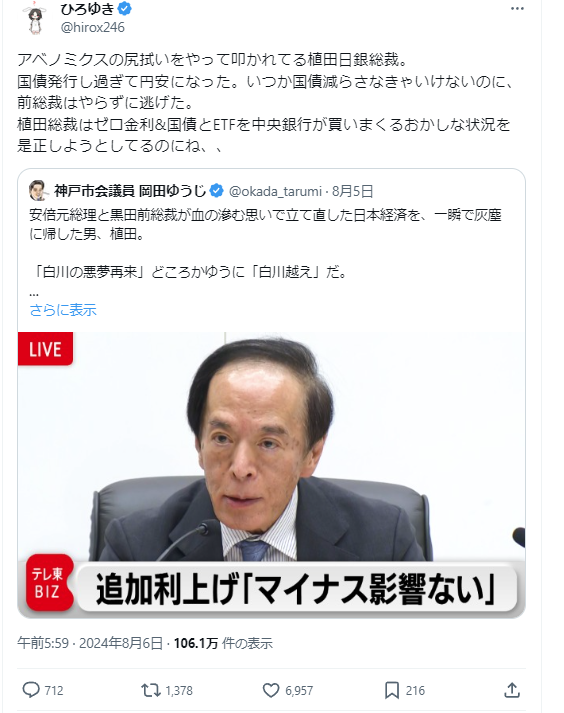Open the three-dot more options menu
Screen dimensions: 564x713
(517, 9)
